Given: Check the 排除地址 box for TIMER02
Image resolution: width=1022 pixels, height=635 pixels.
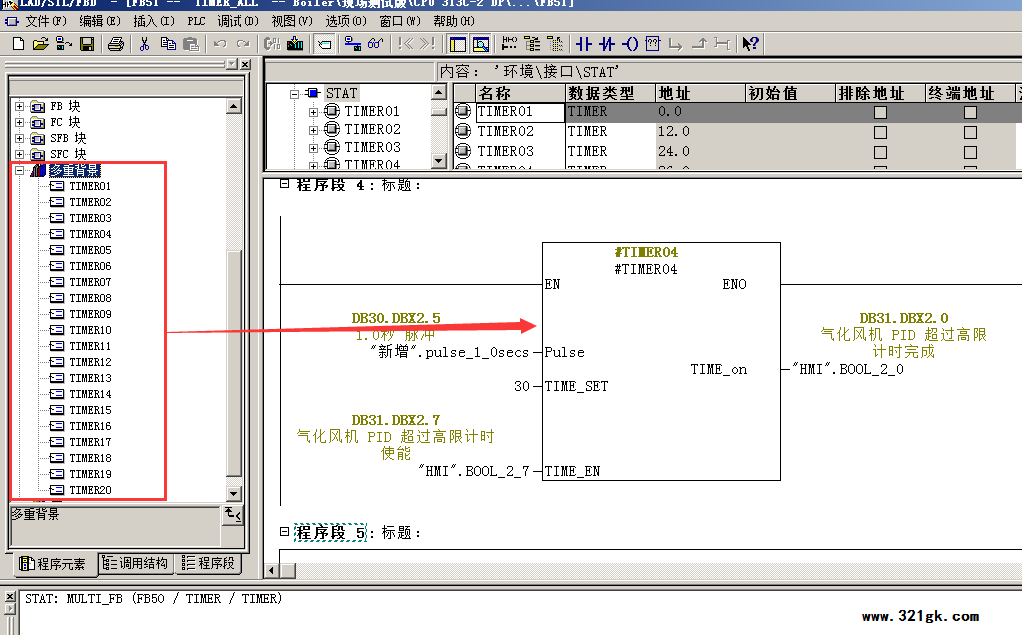Looking at the screenshot, I should 880,132.
